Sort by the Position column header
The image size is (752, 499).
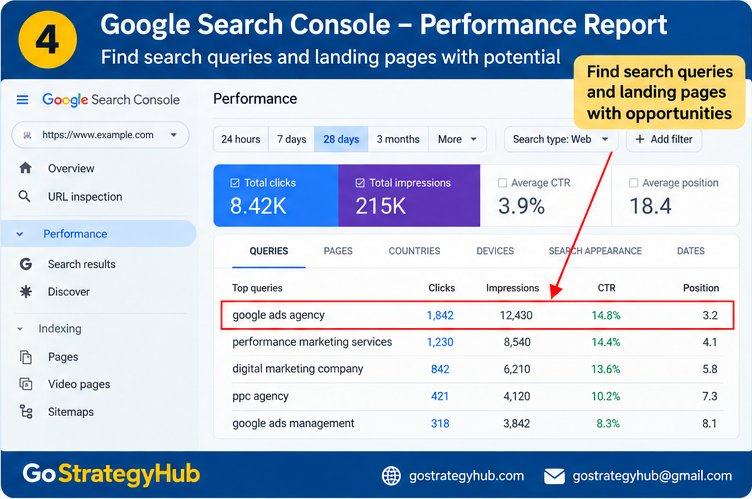tap(701, 288)
